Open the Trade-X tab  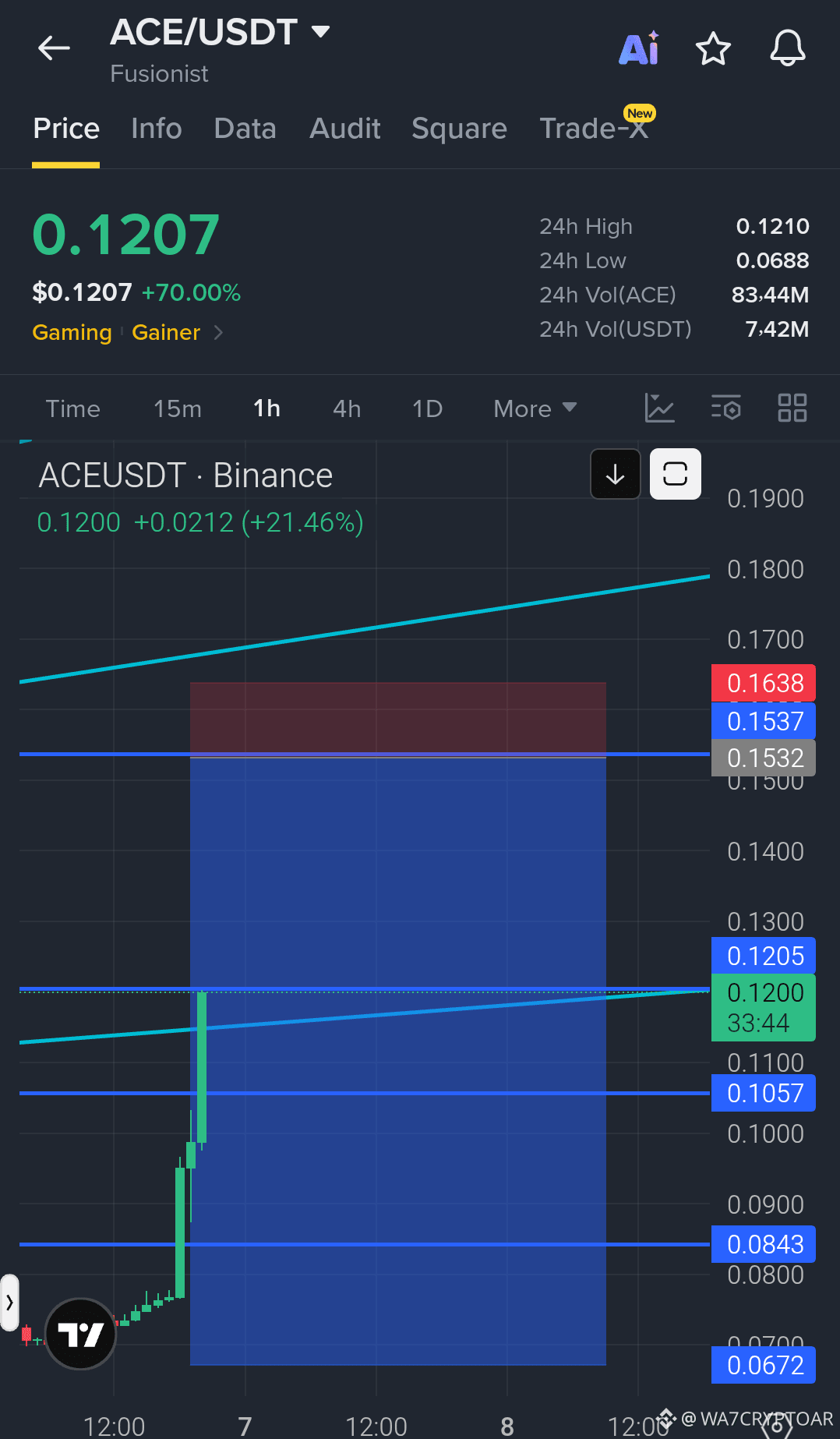(x=595, y=129)
